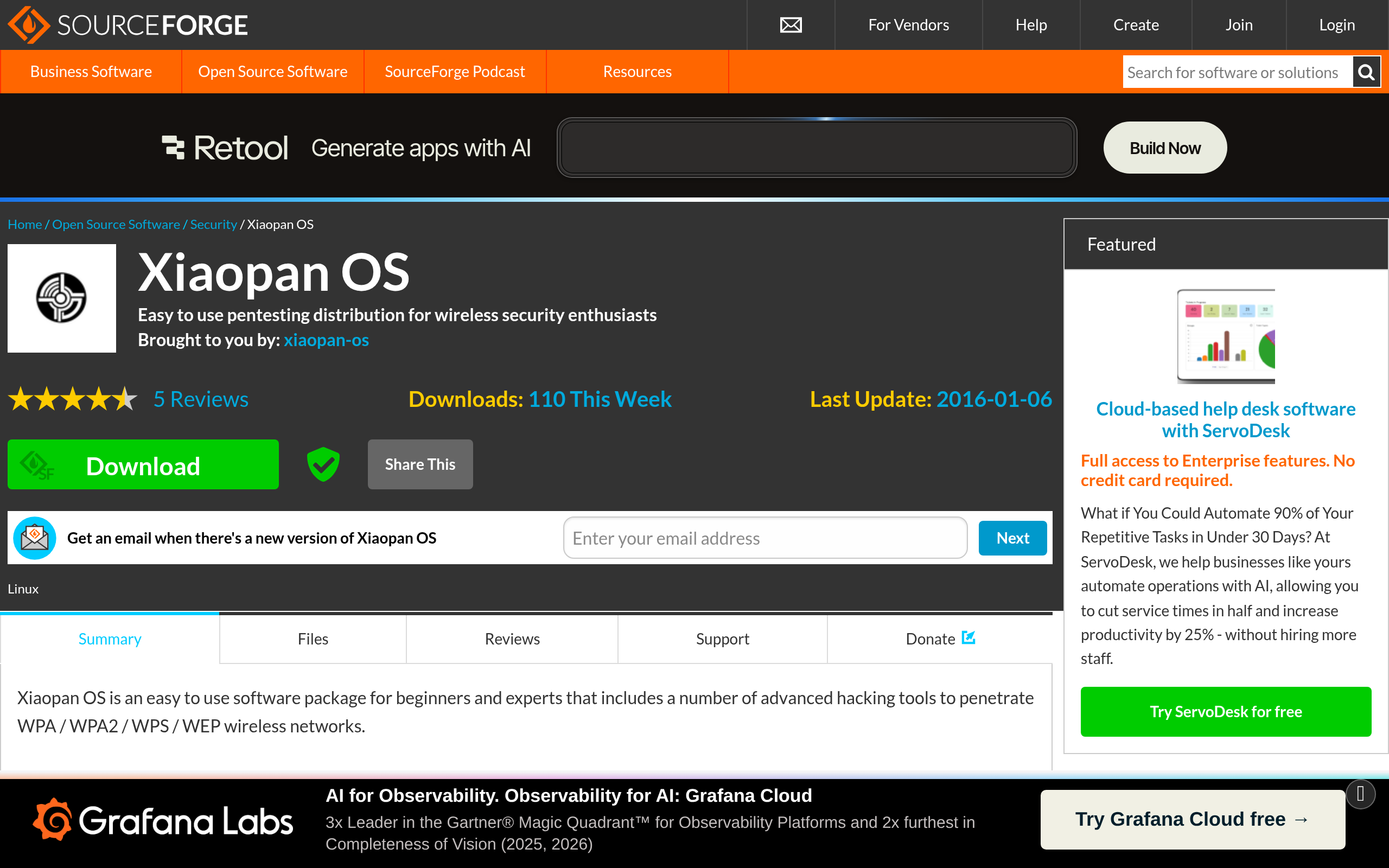Click the green security shield checkmark
The height and width of the screenshot is (868, 1389).
323,464
